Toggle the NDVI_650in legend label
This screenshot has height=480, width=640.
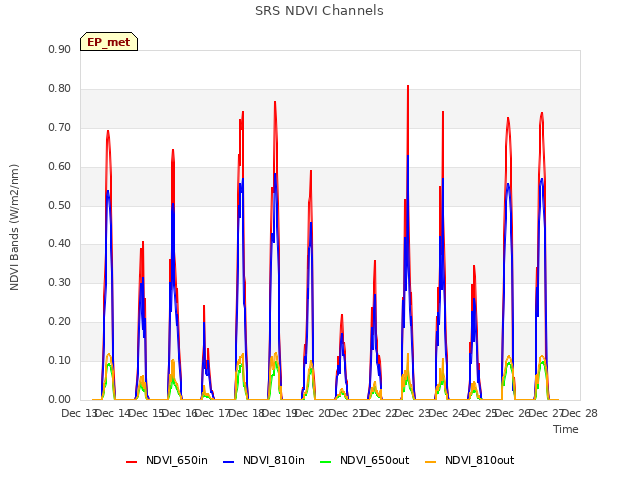point(177,460)
